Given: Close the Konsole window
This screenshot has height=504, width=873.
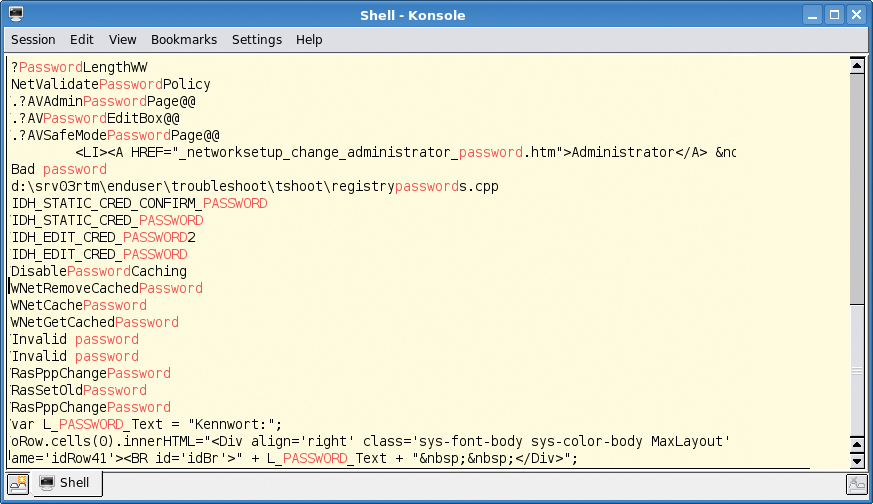Looking at the screenshot, I should 856,15.
